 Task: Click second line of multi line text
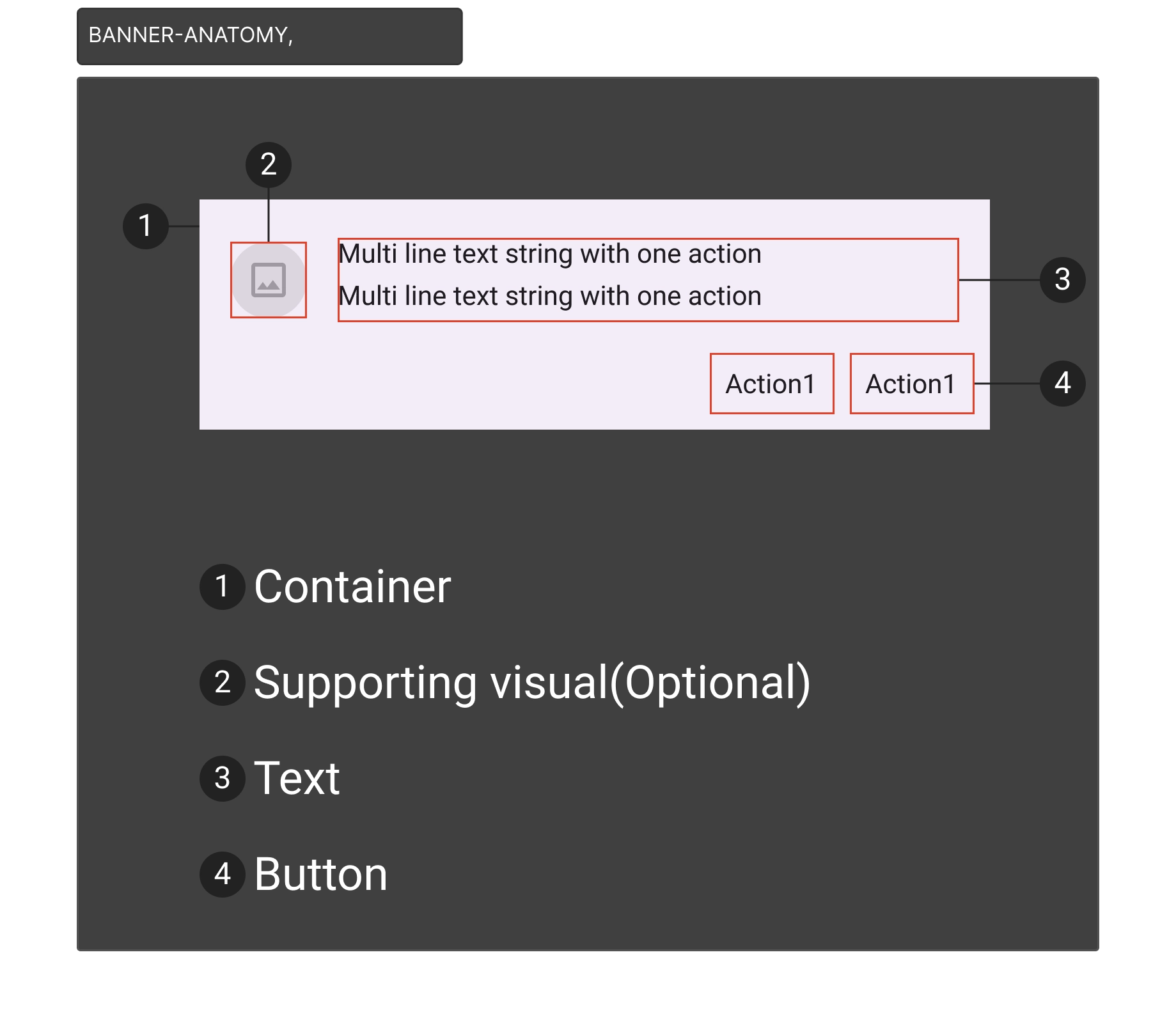[550, 297]
